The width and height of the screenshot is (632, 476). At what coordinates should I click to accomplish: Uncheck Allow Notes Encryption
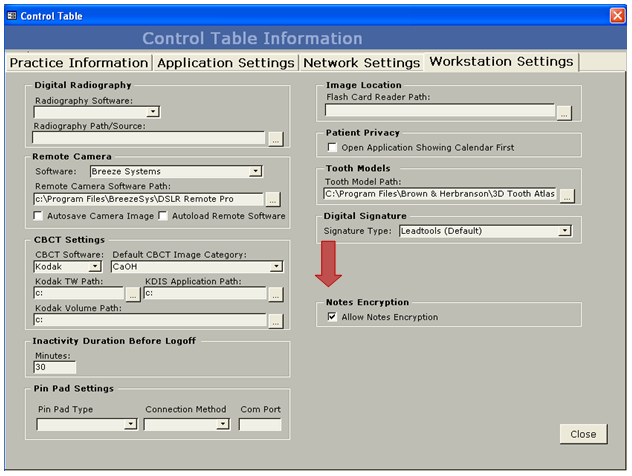333,317
